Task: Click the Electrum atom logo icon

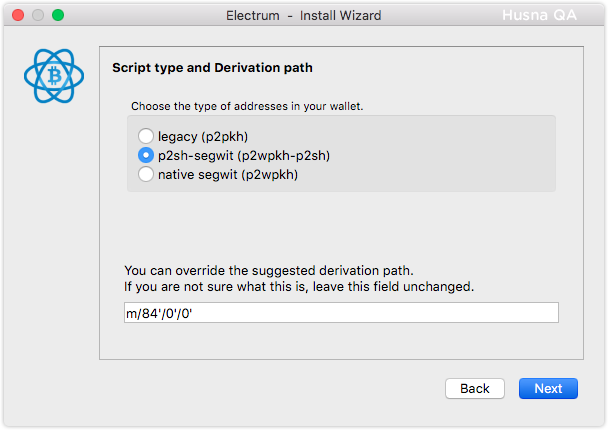Action: (x=54, y=76)
